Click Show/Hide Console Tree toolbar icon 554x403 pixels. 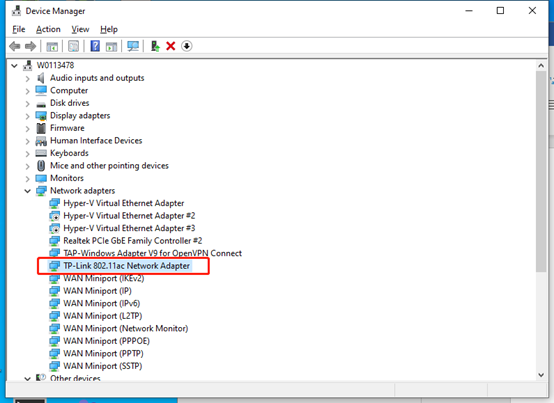coord(52,46)
